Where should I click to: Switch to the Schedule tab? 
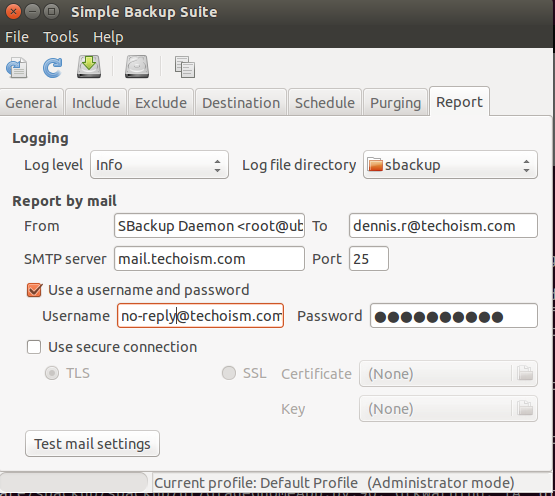325,103
